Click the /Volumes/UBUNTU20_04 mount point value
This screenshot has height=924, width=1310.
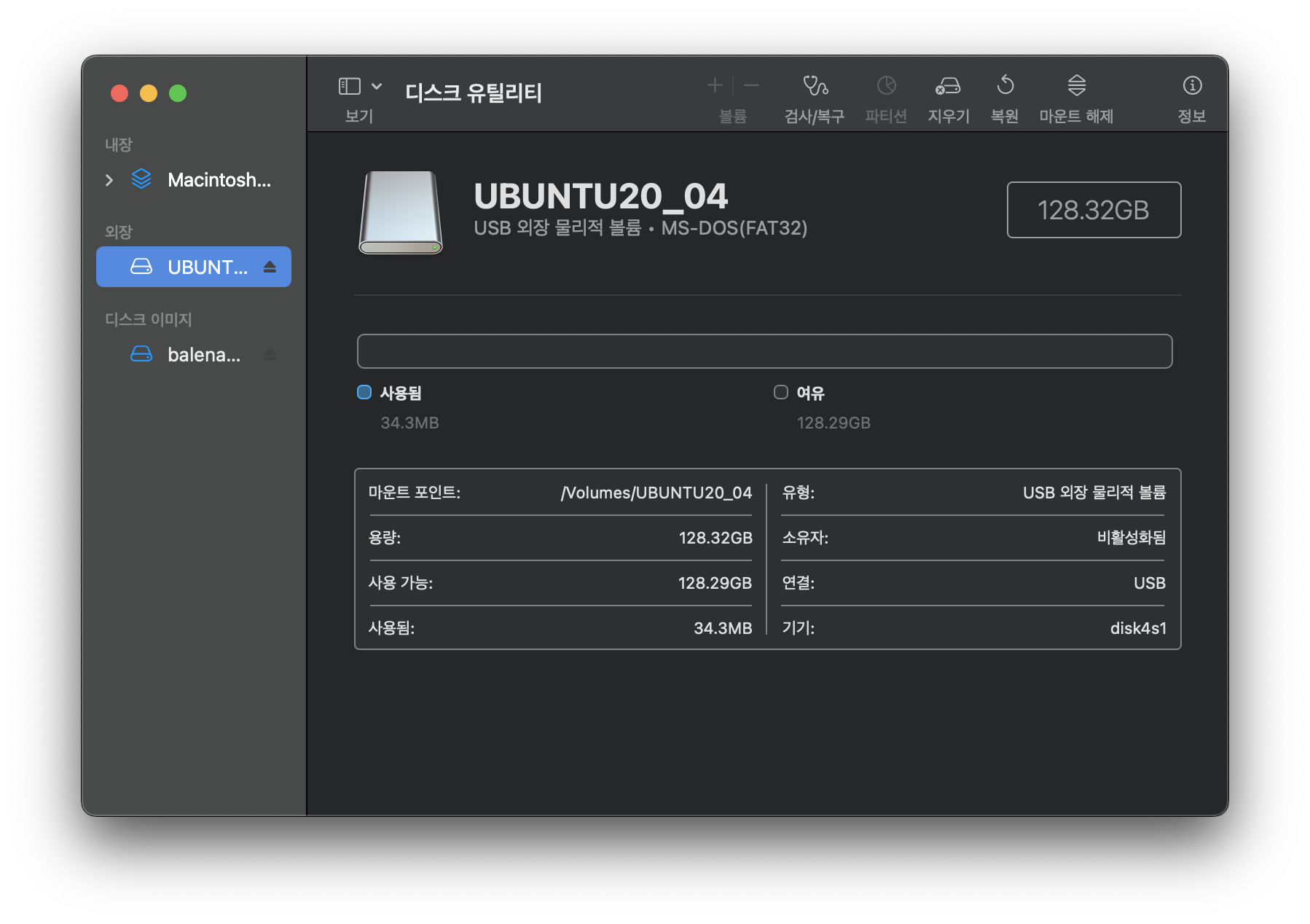[656, 493]
